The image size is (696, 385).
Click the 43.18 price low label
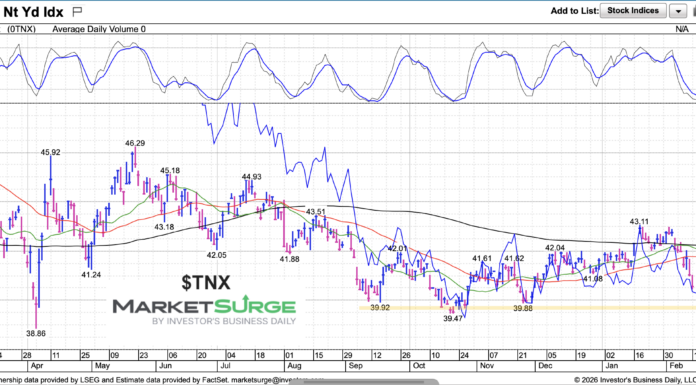163,227
